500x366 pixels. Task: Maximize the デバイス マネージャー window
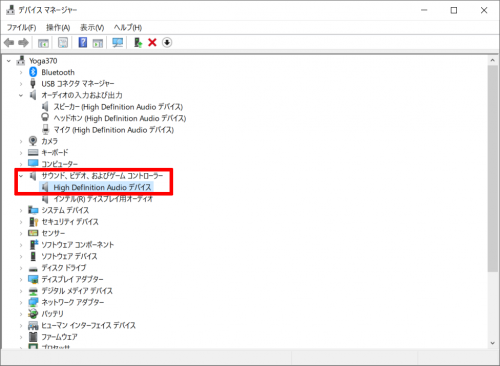pyautogui.click(x=454, y=10)
